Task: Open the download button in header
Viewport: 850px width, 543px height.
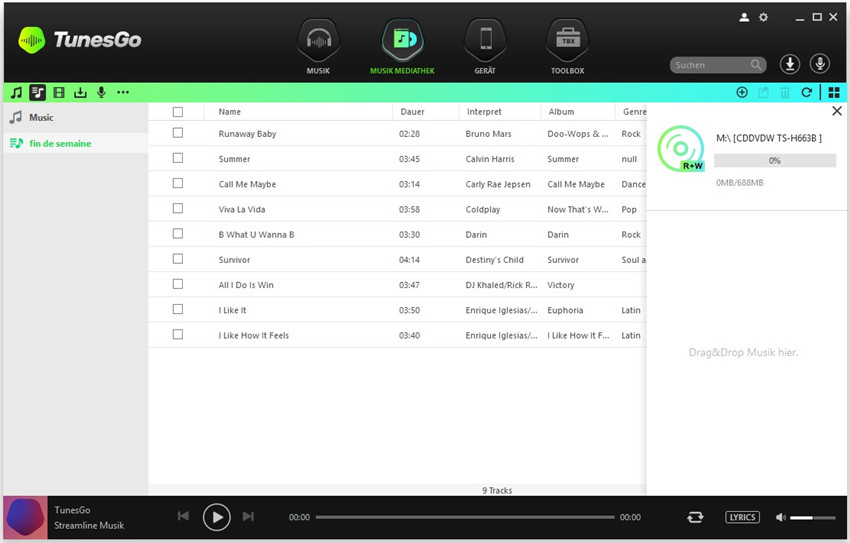Action: point(790,64)
